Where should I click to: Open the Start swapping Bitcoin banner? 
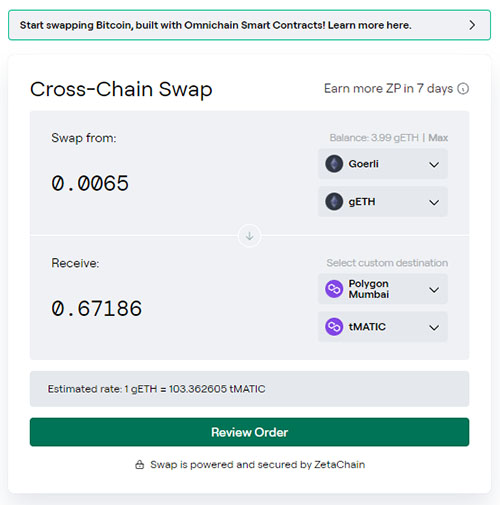[249, 25]
